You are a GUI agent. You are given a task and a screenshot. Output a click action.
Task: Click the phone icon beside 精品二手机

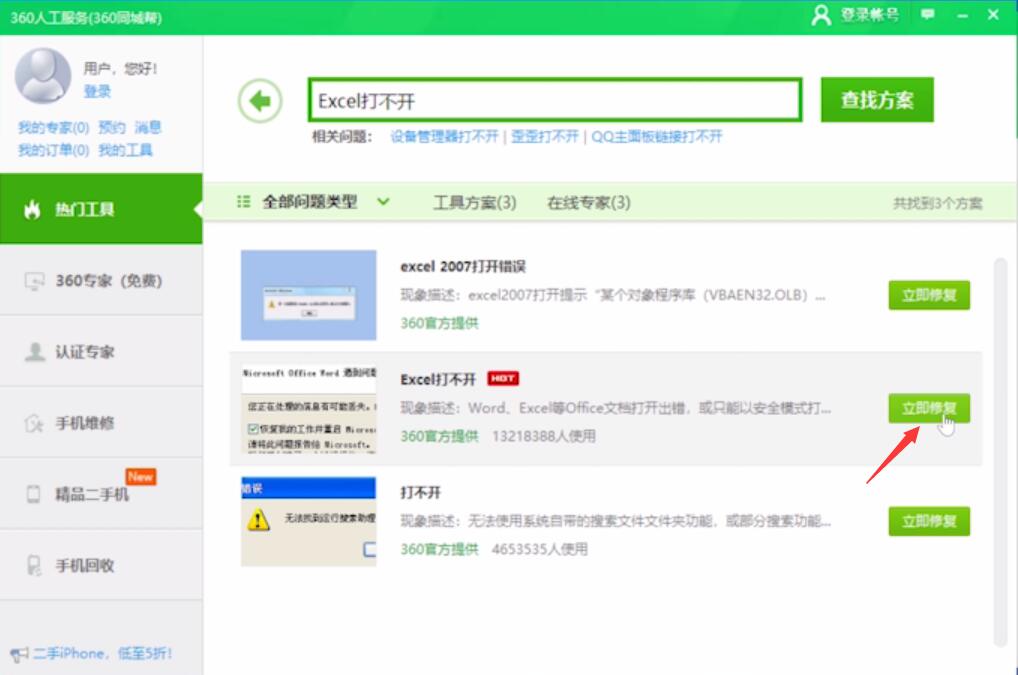33,494
